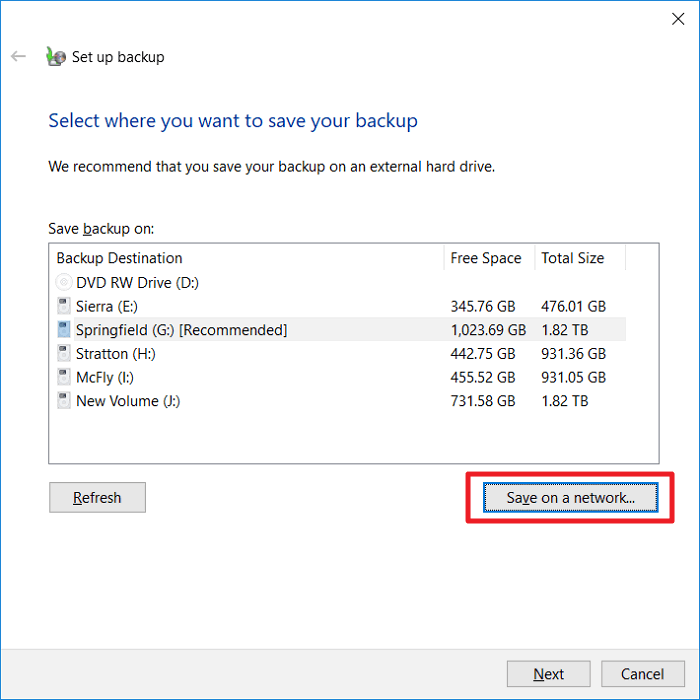Screen dimensions: 700x700
Task: Click the DVD RW Drive disc icon
Action: [64, 283]
